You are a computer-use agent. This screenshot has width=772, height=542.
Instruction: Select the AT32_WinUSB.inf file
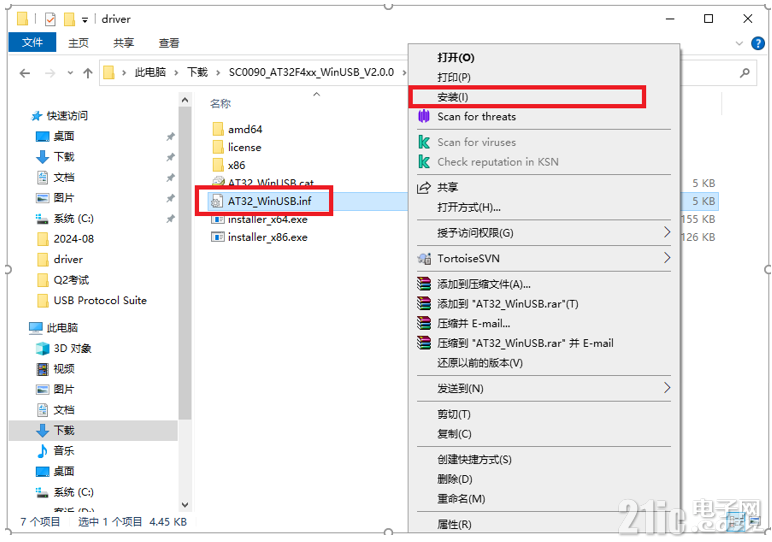pyautogui.click(x=269, y=201)
